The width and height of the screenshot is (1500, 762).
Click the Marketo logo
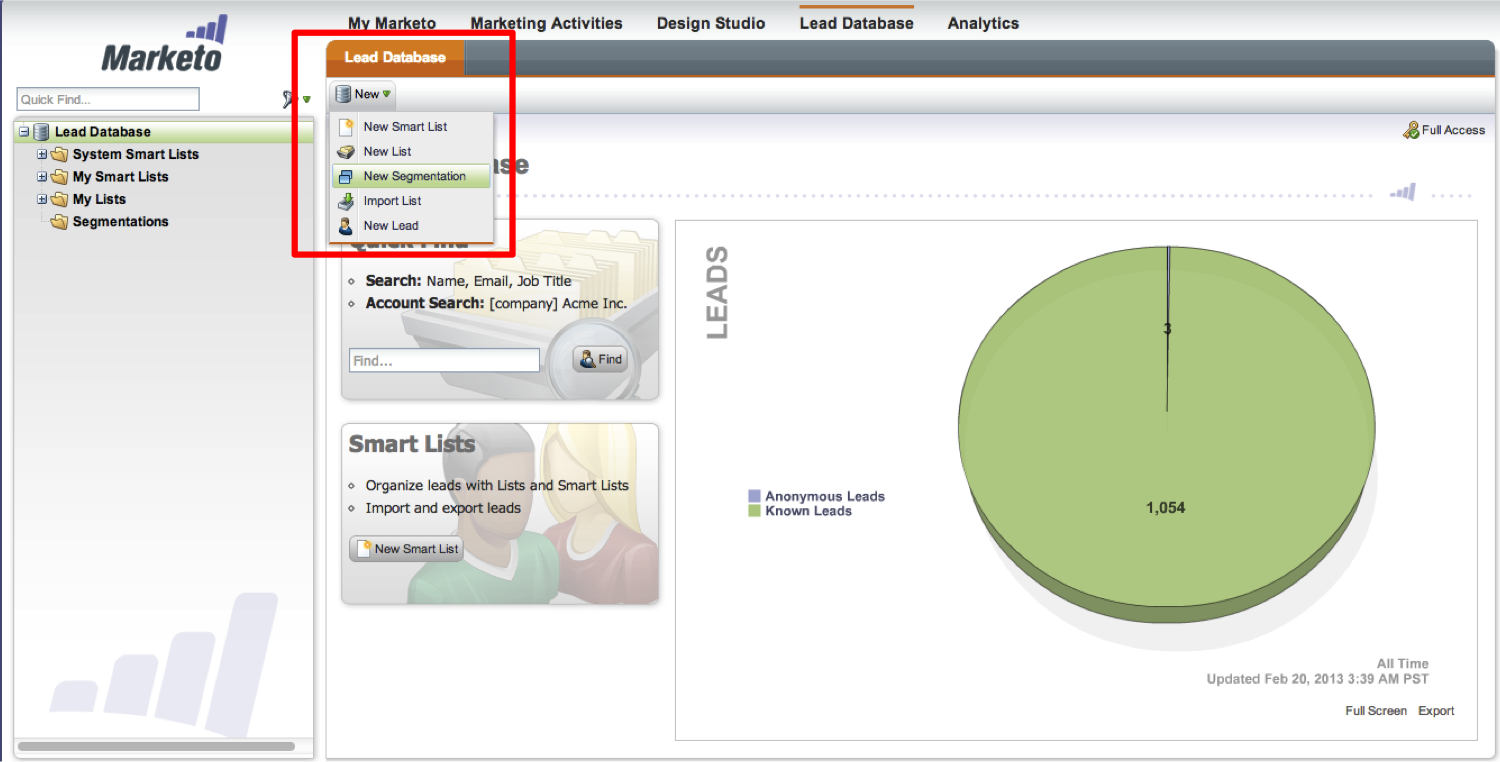[x=162, y=46]
